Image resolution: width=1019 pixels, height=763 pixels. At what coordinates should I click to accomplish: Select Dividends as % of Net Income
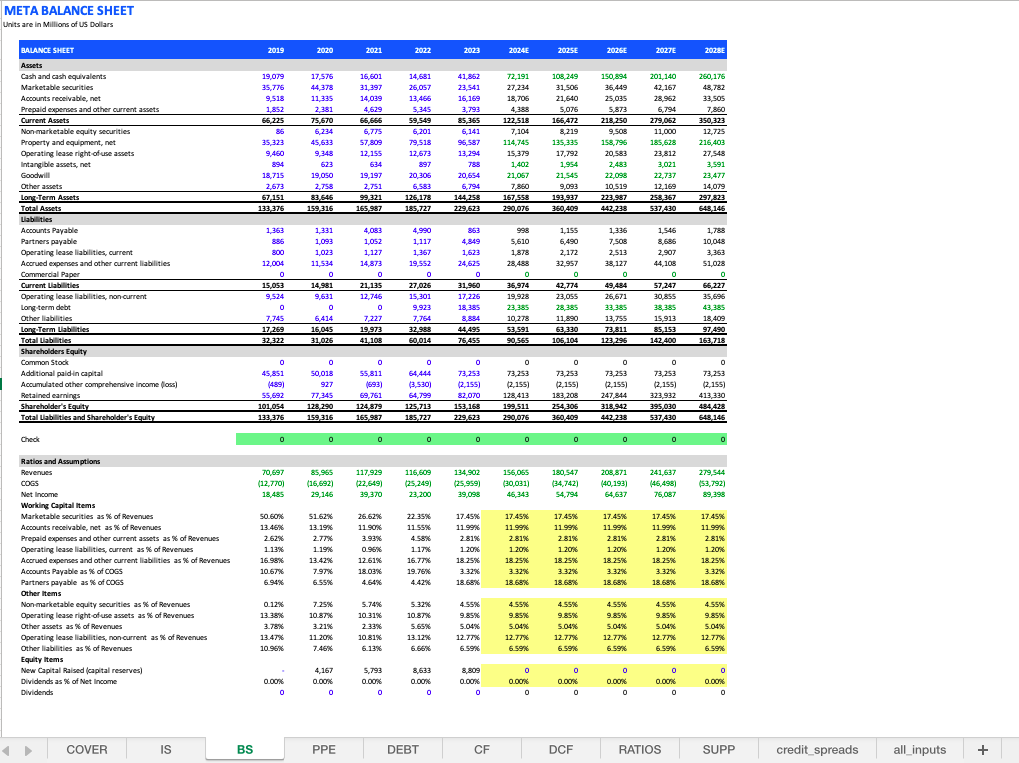pyautogui.click(x=69, y=682)
